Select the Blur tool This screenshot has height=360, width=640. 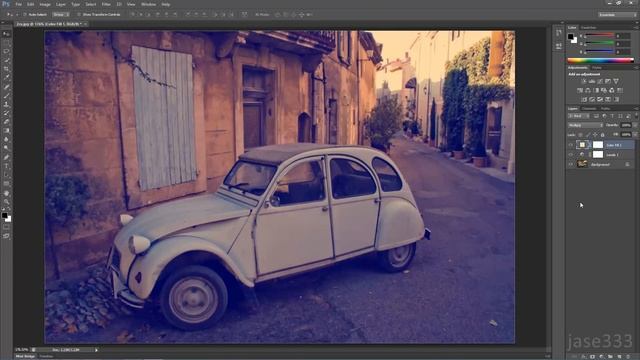tap(6, 140)
